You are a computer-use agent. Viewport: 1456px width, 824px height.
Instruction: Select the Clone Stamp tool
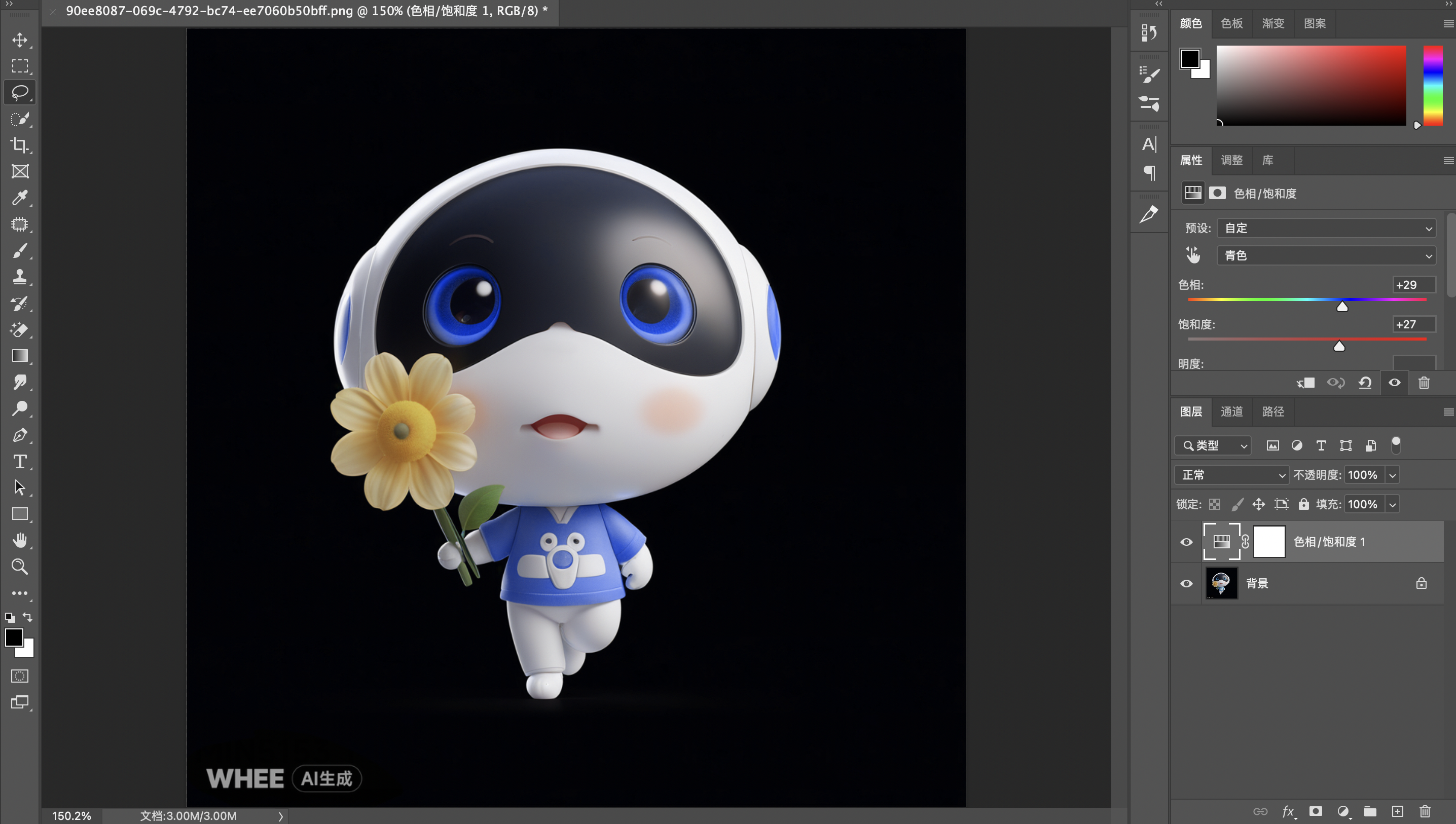pyautogui.click(x=20, y=277)
